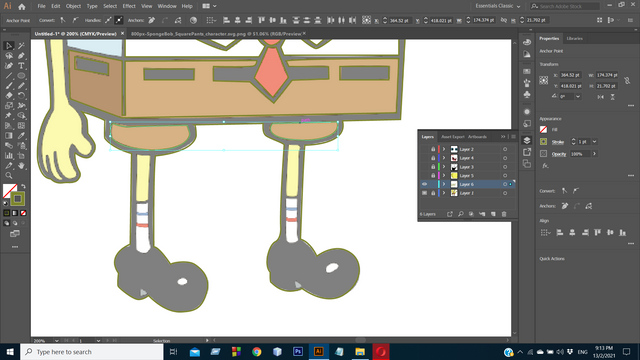Select the Ellipse tool
This screenshot has width=640, height=360.
(21, 76)
